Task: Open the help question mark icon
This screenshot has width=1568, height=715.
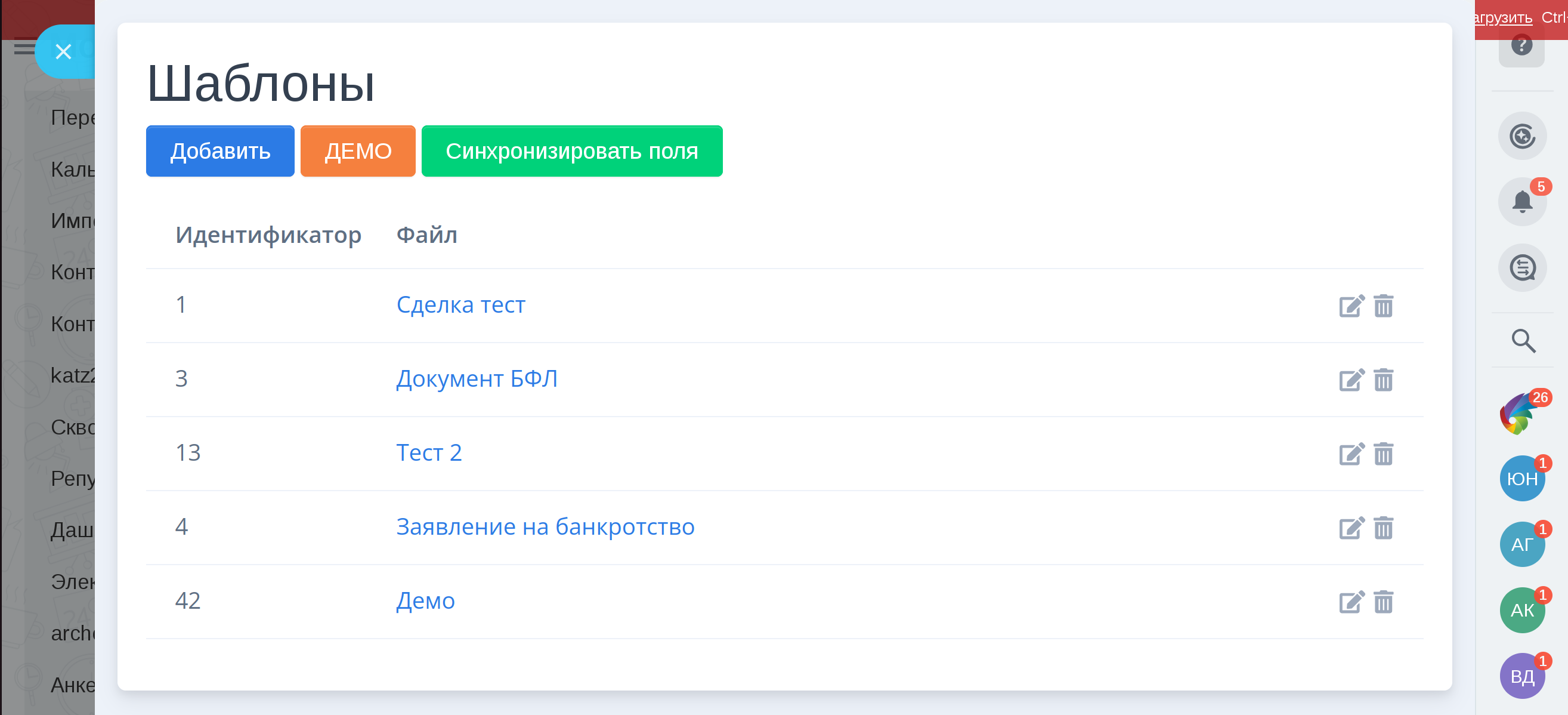Action: pyautogui.click(x=1521, y=45)
